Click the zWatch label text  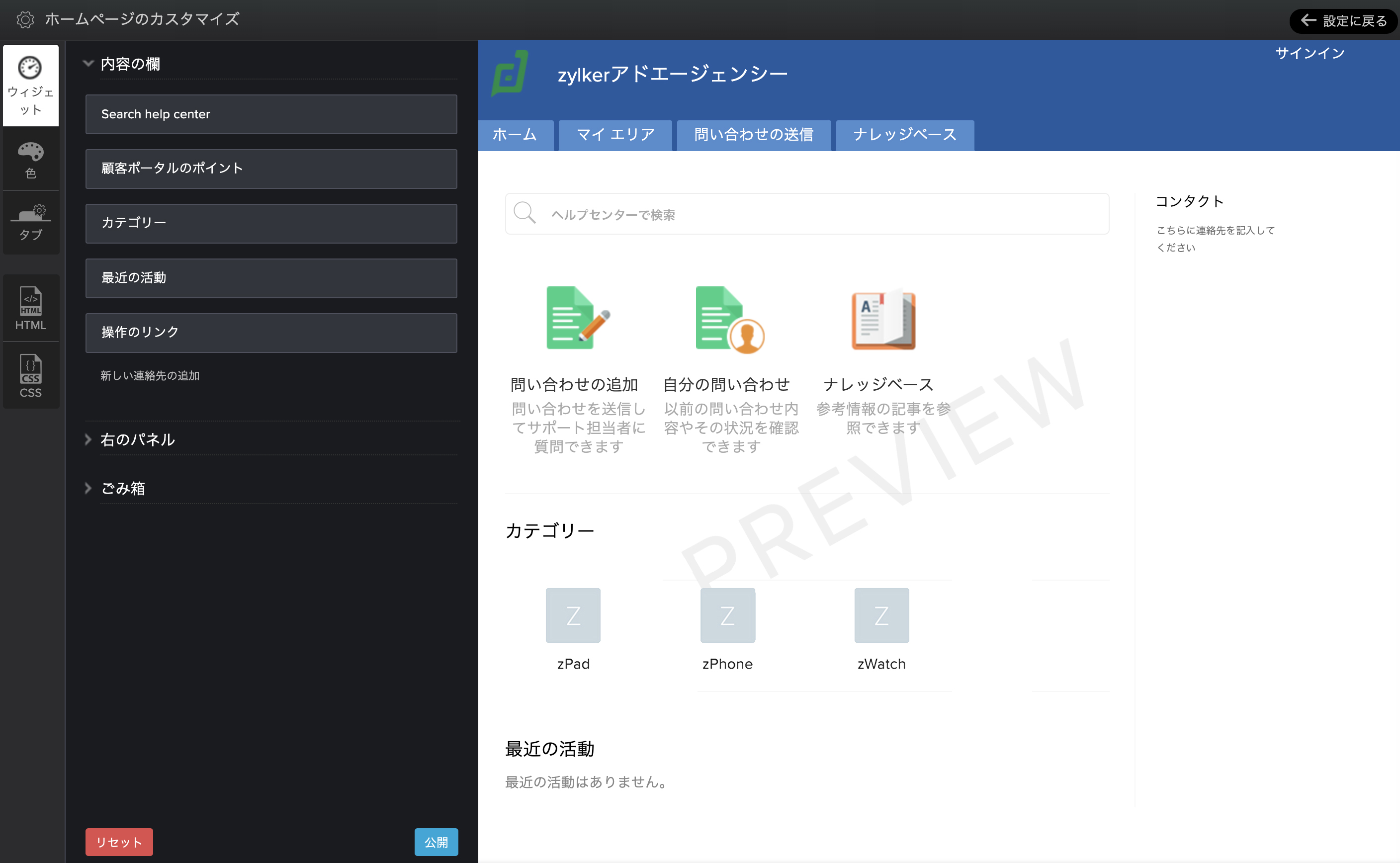pos(882,664)
